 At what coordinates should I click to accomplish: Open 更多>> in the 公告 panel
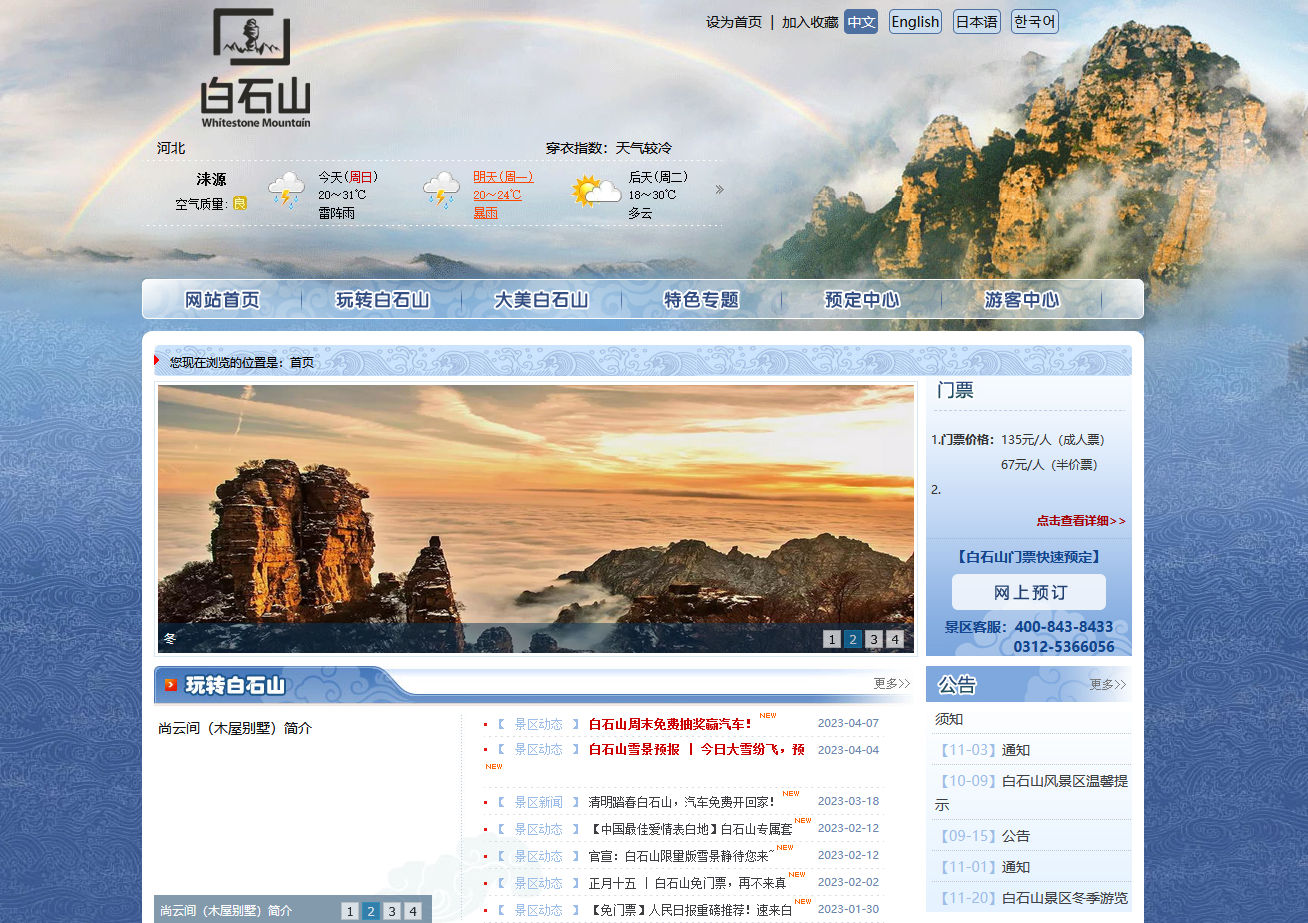(x=1106, y=684)
